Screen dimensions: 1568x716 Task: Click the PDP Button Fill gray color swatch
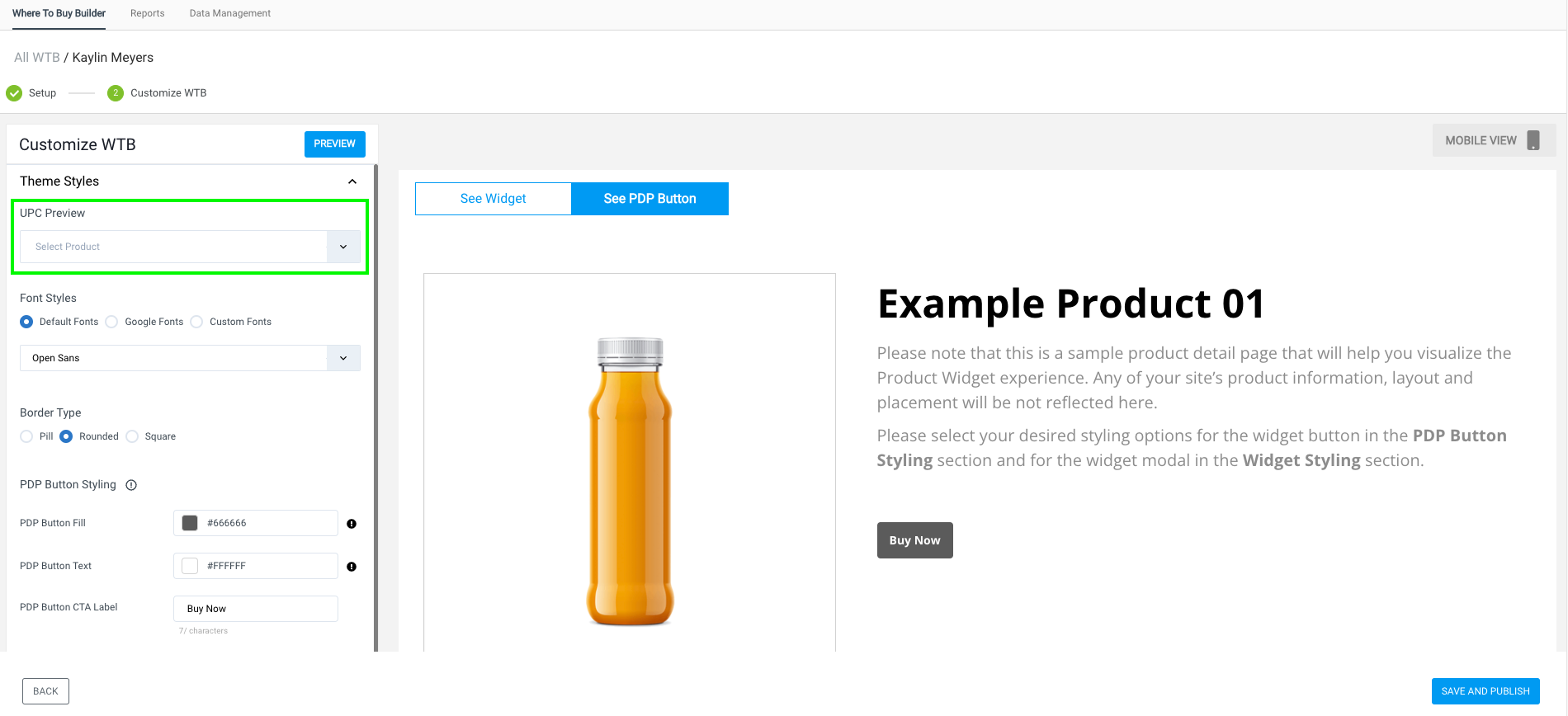tap(190, 523)
